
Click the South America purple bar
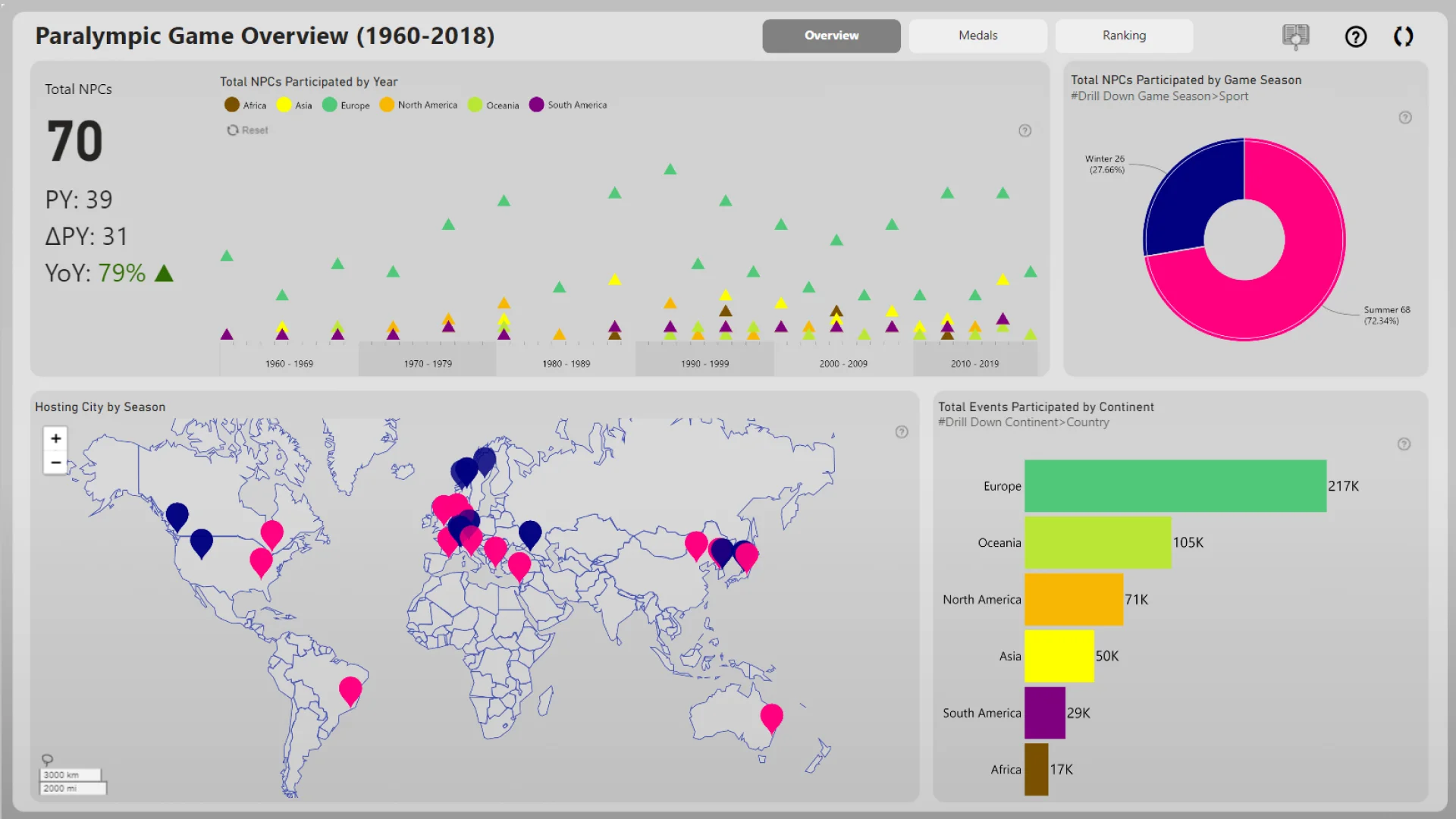(x=1045, y=713)
